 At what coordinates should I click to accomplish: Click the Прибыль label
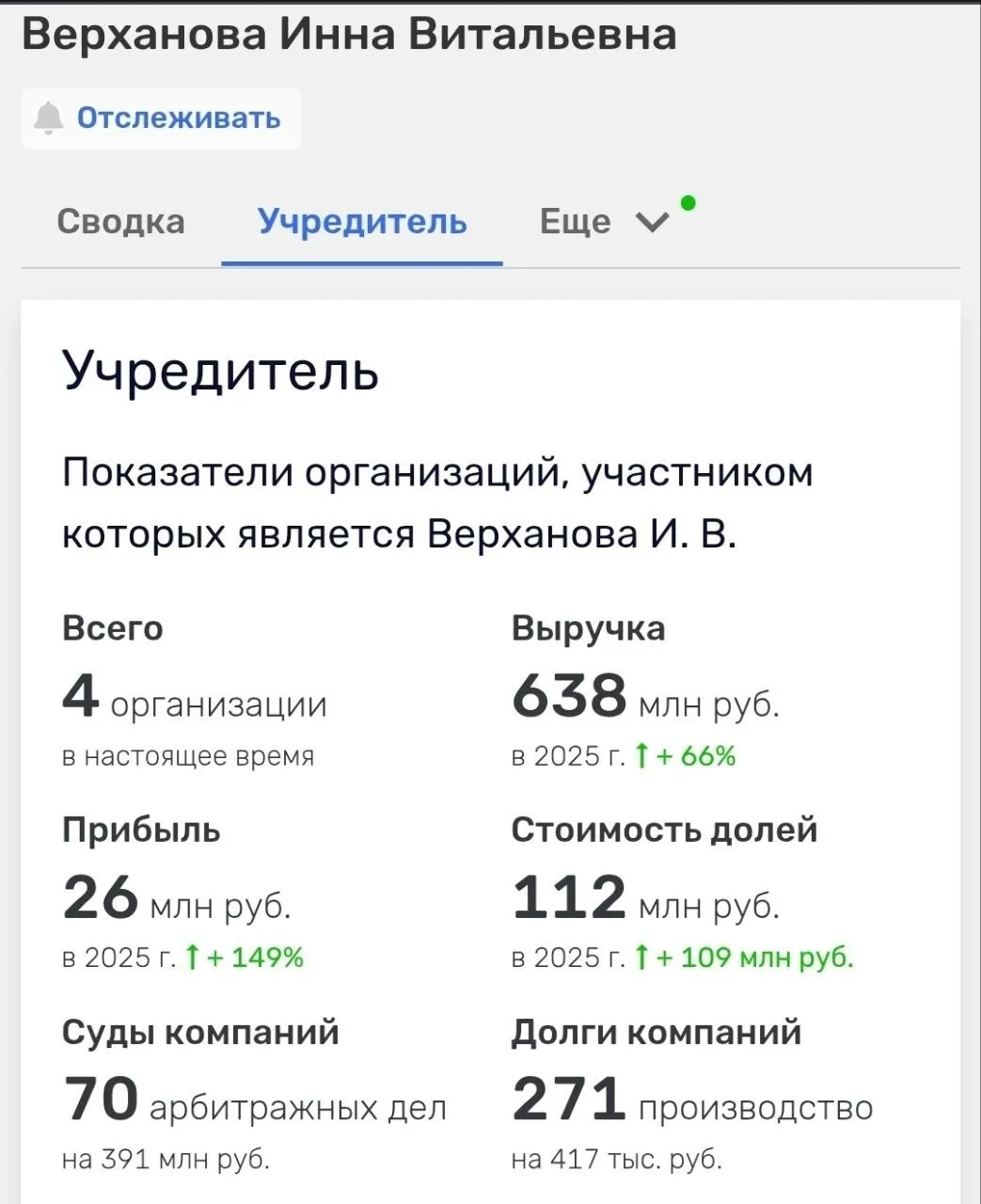point(141,831)
